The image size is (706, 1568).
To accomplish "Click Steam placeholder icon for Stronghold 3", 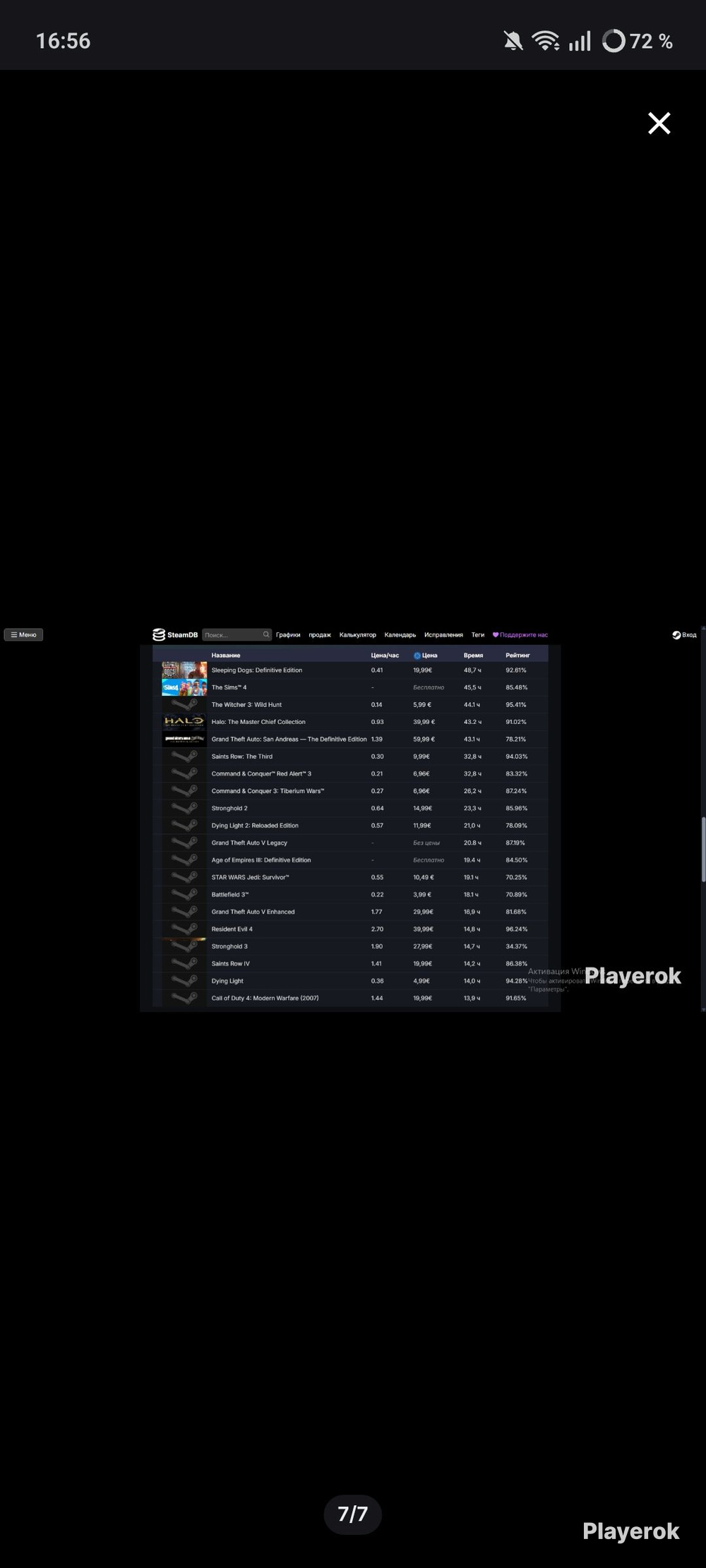I will pos(184,946).
